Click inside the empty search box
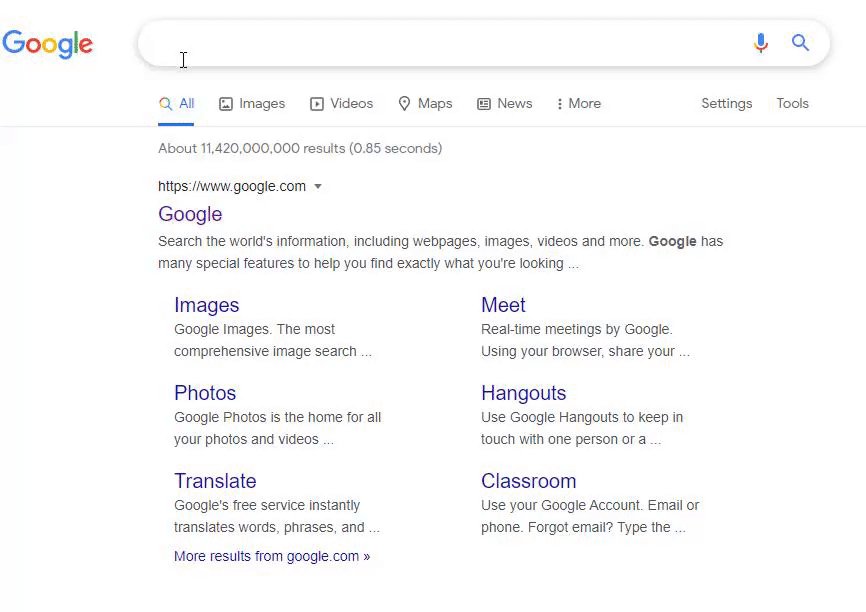The image size is (866, 612). 440,43
